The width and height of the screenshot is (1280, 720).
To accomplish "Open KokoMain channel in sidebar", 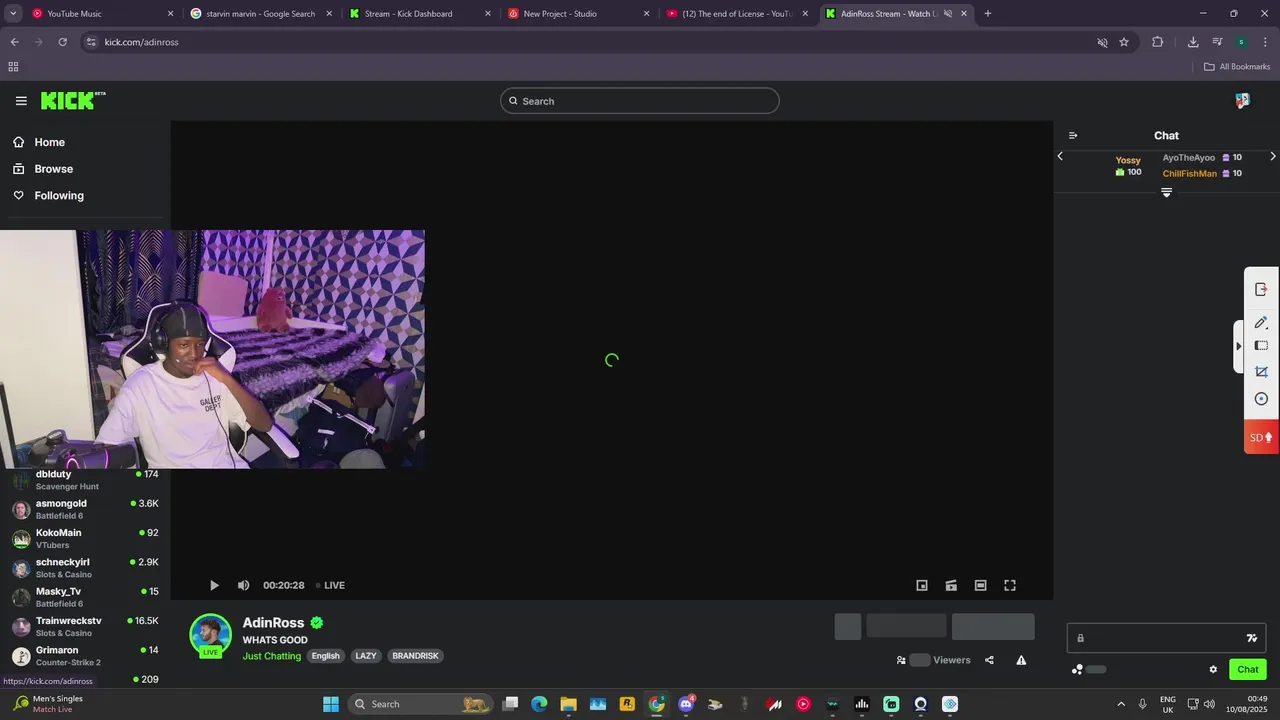I will click(85, 538).
